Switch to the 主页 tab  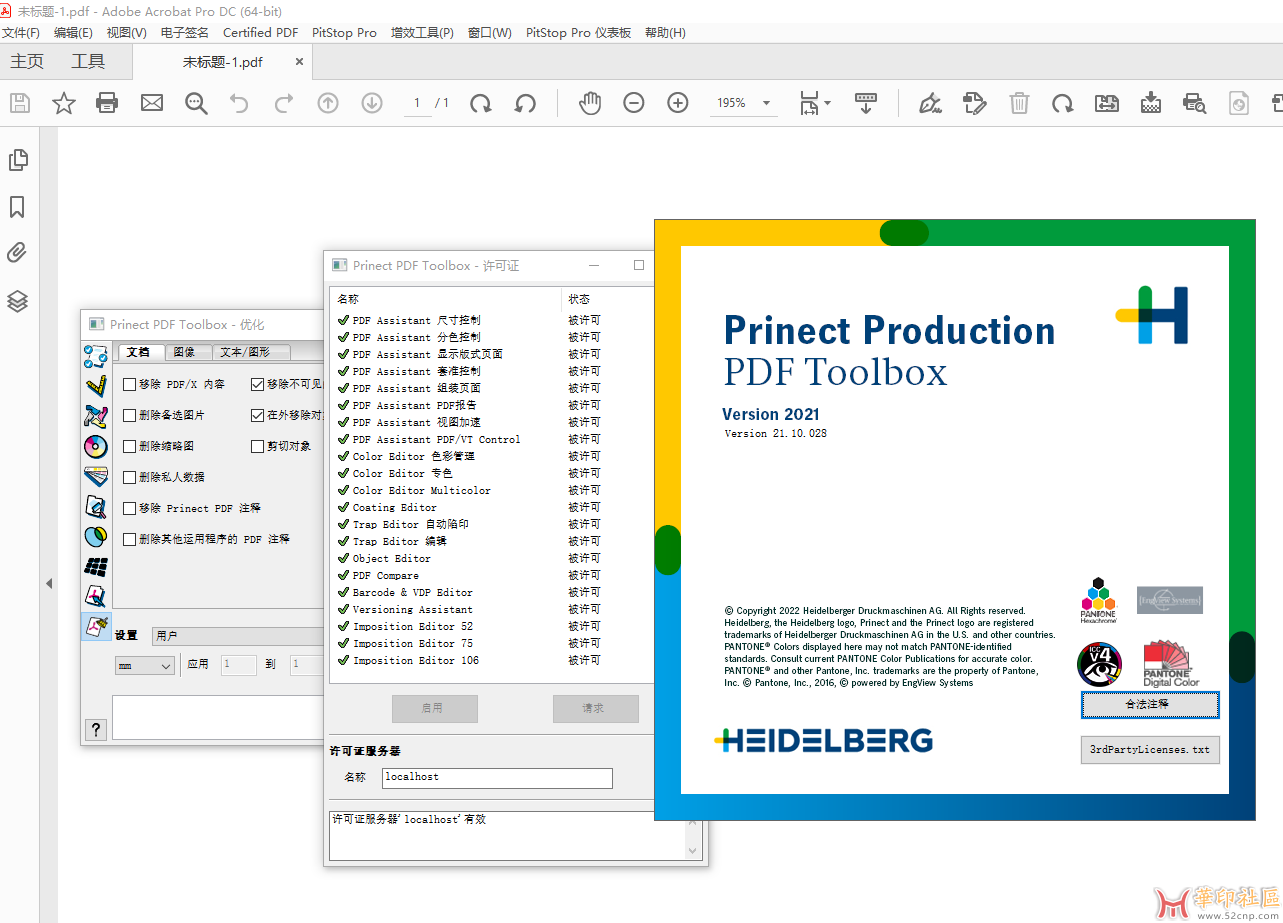coord(27,61)
